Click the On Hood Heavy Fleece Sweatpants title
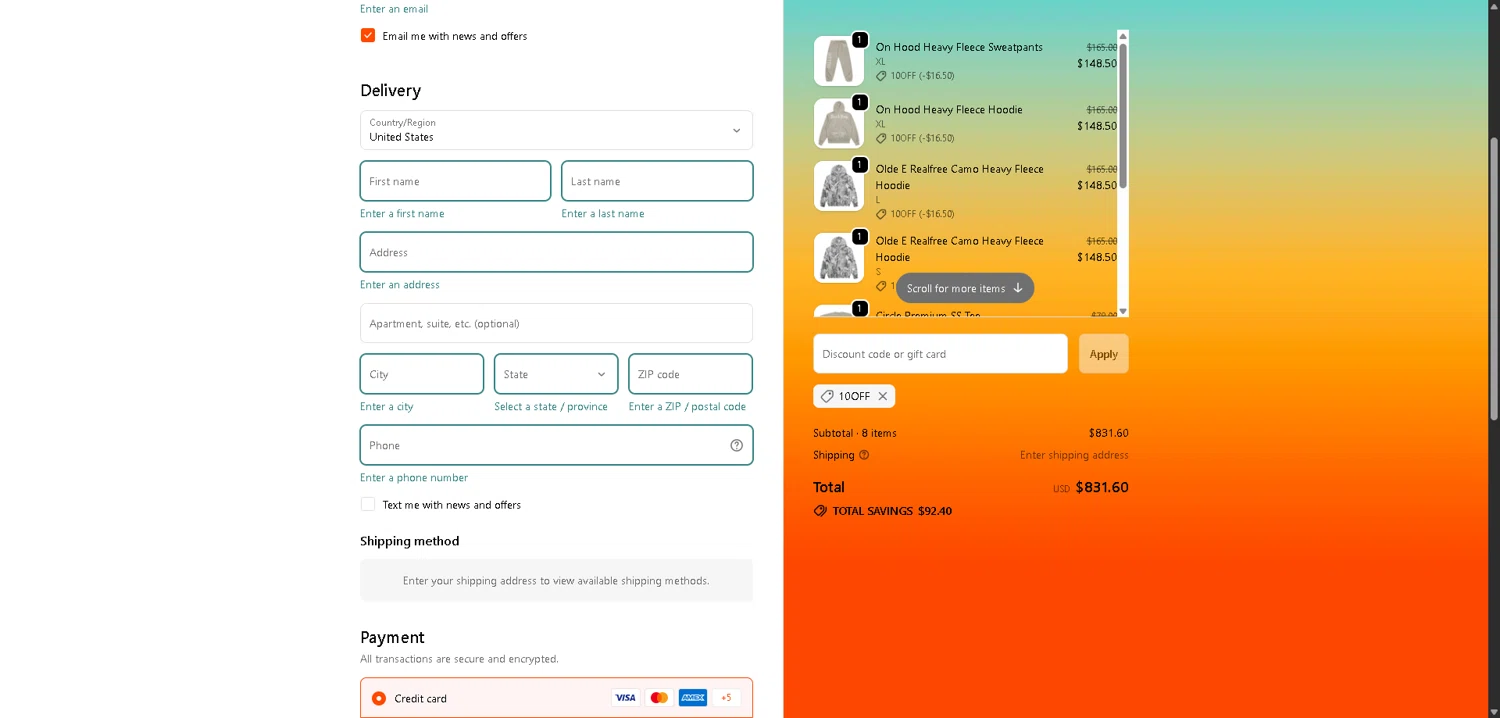 [x=959, y=47]
